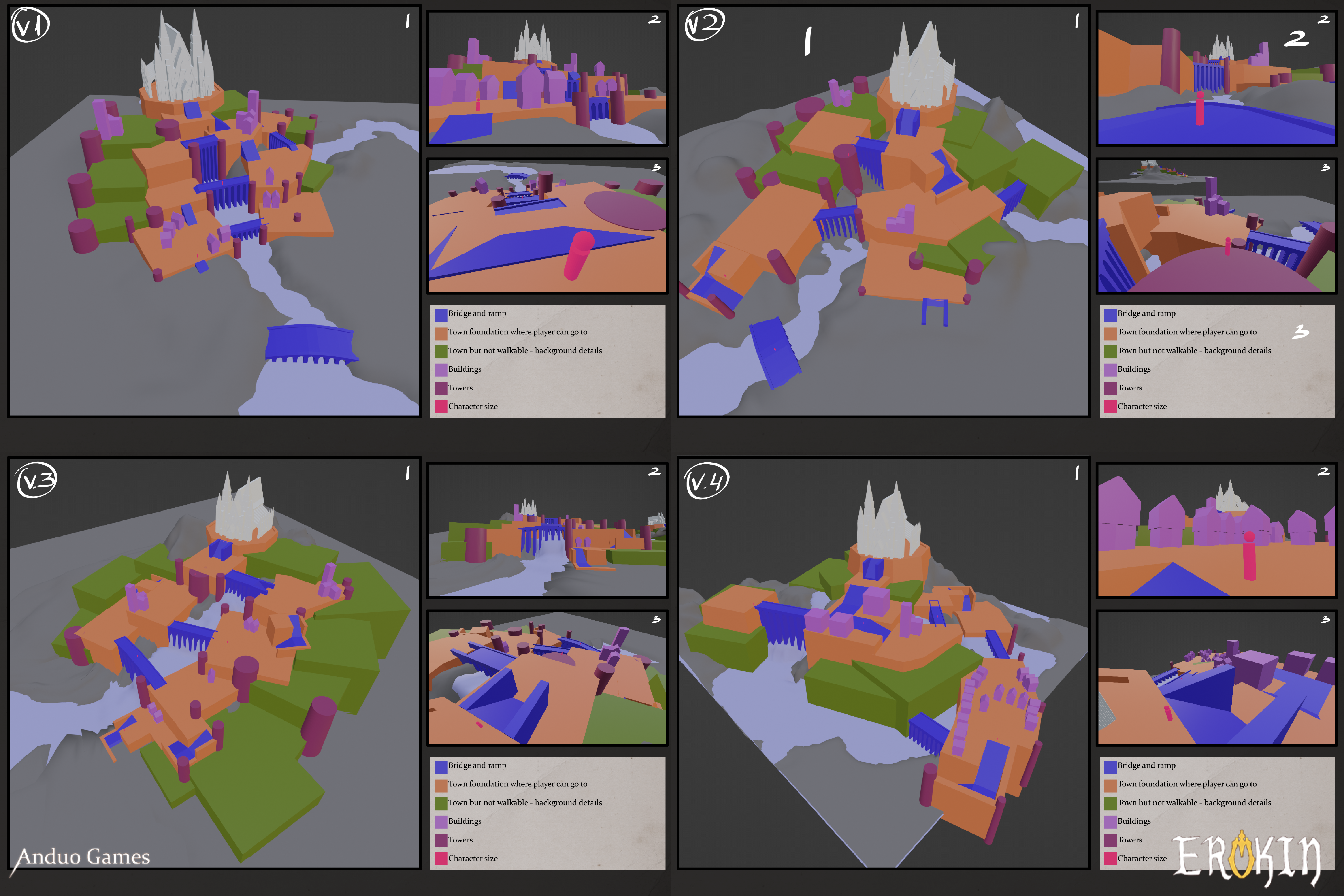The image size is (1344, 896).
Task: Select "Character size" label in V2 legend
Action: tap(1142, 406)
